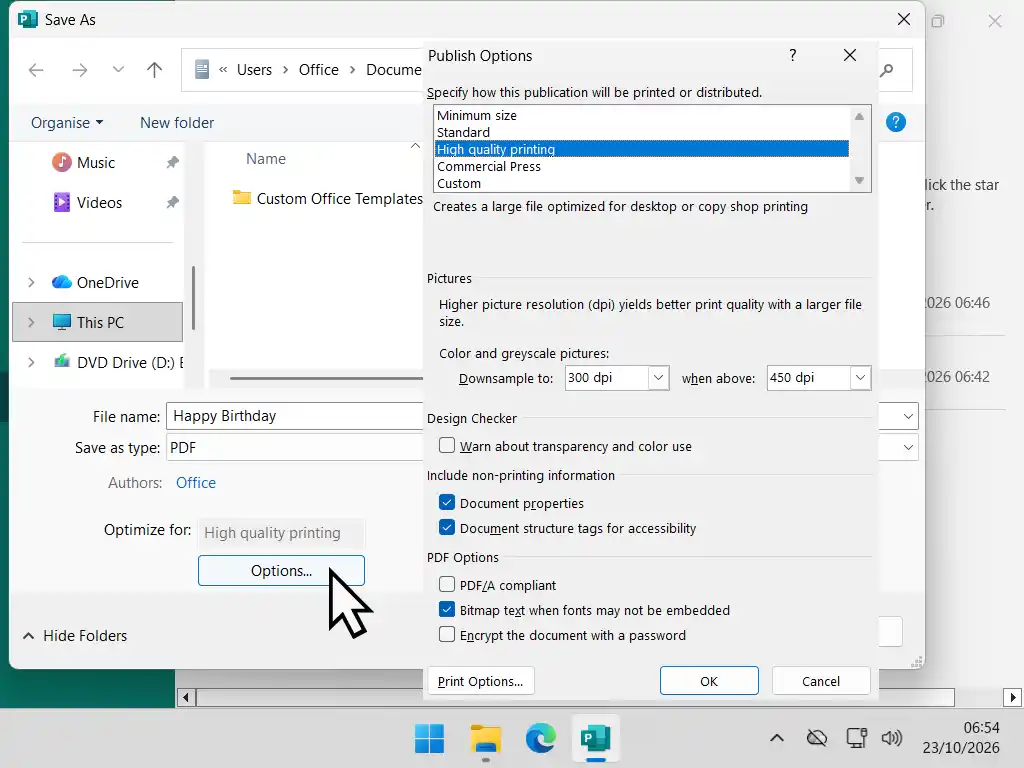Collapse with Hide Folders

click(x=75, y=635)
